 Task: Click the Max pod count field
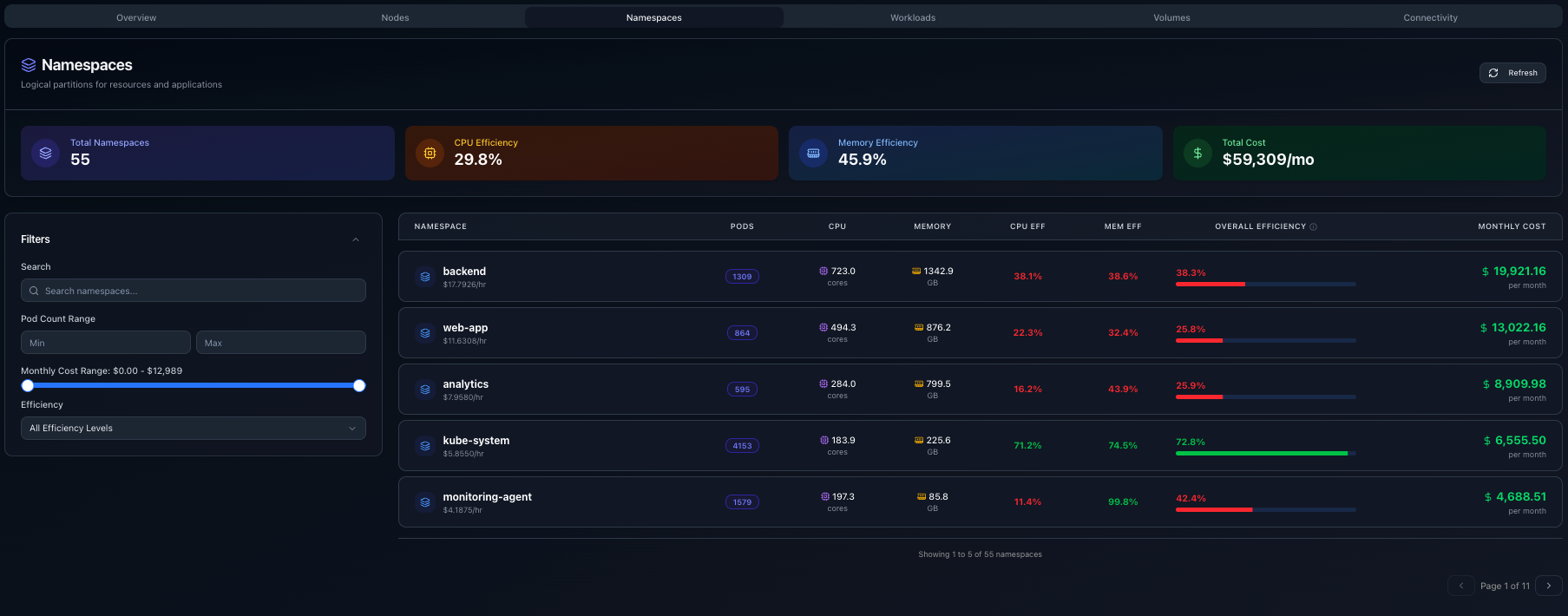tap(280, 343)
